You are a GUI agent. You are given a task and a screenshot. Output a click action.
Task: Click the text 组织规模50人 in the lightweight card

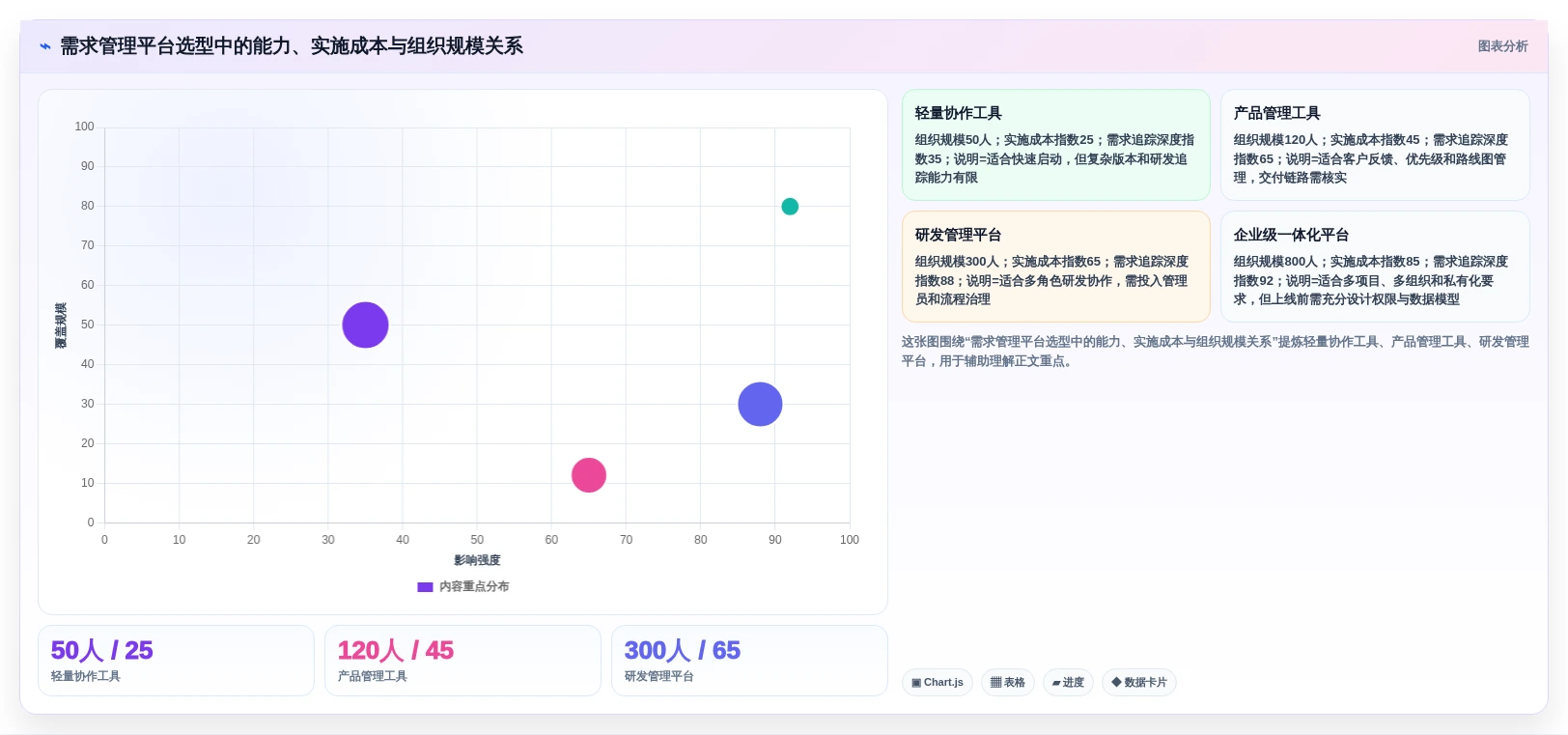coord(953,140)
